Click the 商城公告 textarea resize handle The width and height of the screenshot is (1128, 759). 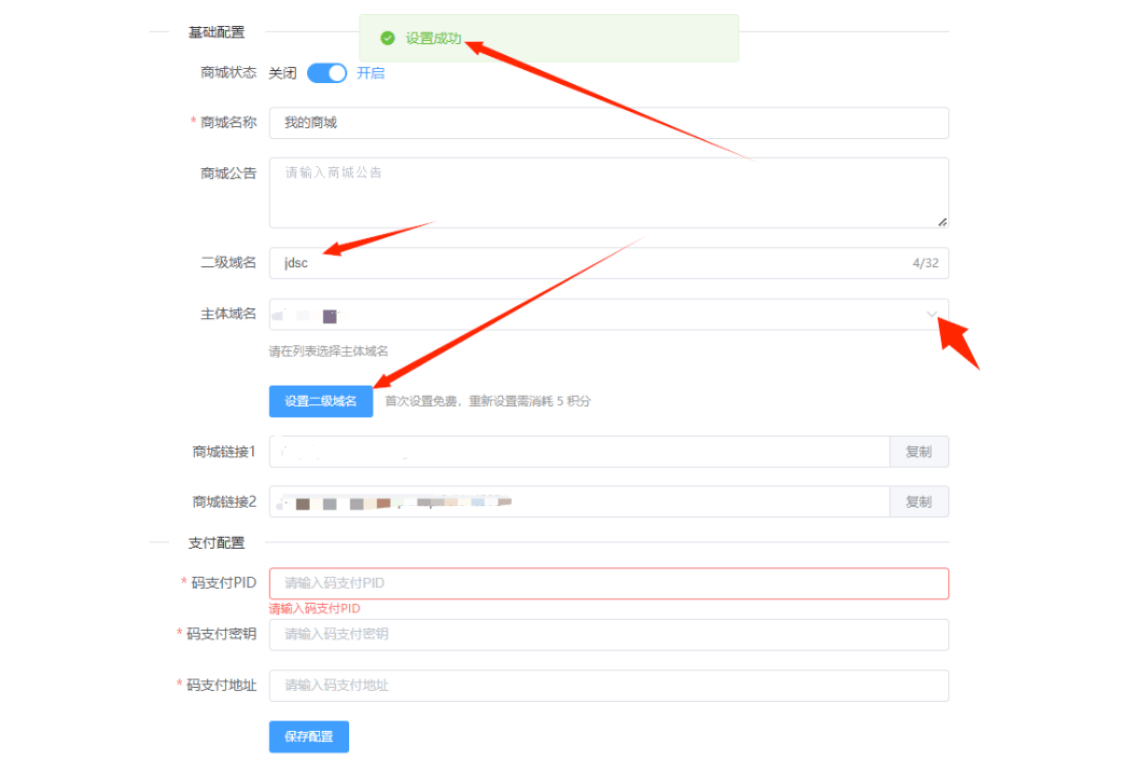click(942, 222)
